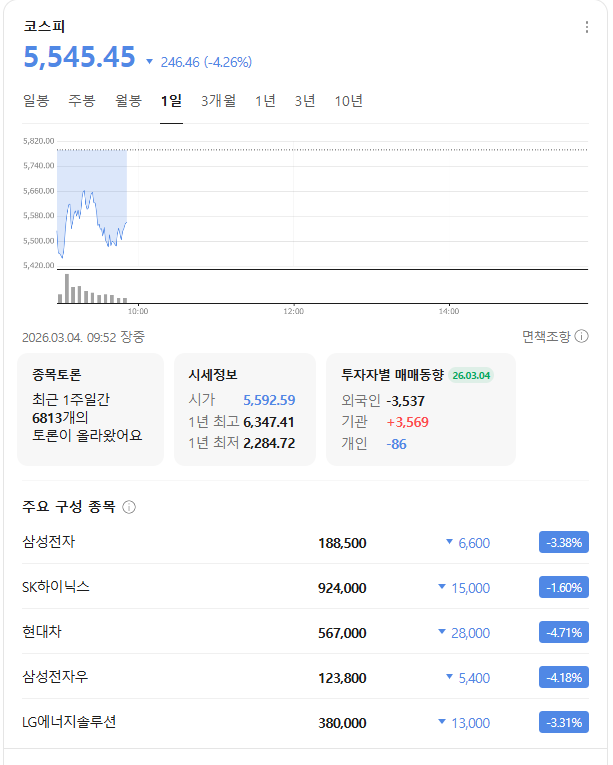Select the 1일 chart tab
Viewport: 613px width, 765px height.
[171, 101]
